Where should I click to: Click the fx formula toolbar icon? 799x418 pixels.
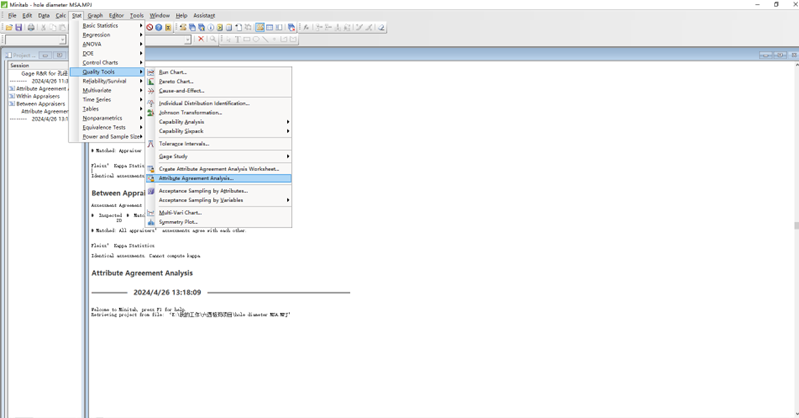tap(306, 28)
